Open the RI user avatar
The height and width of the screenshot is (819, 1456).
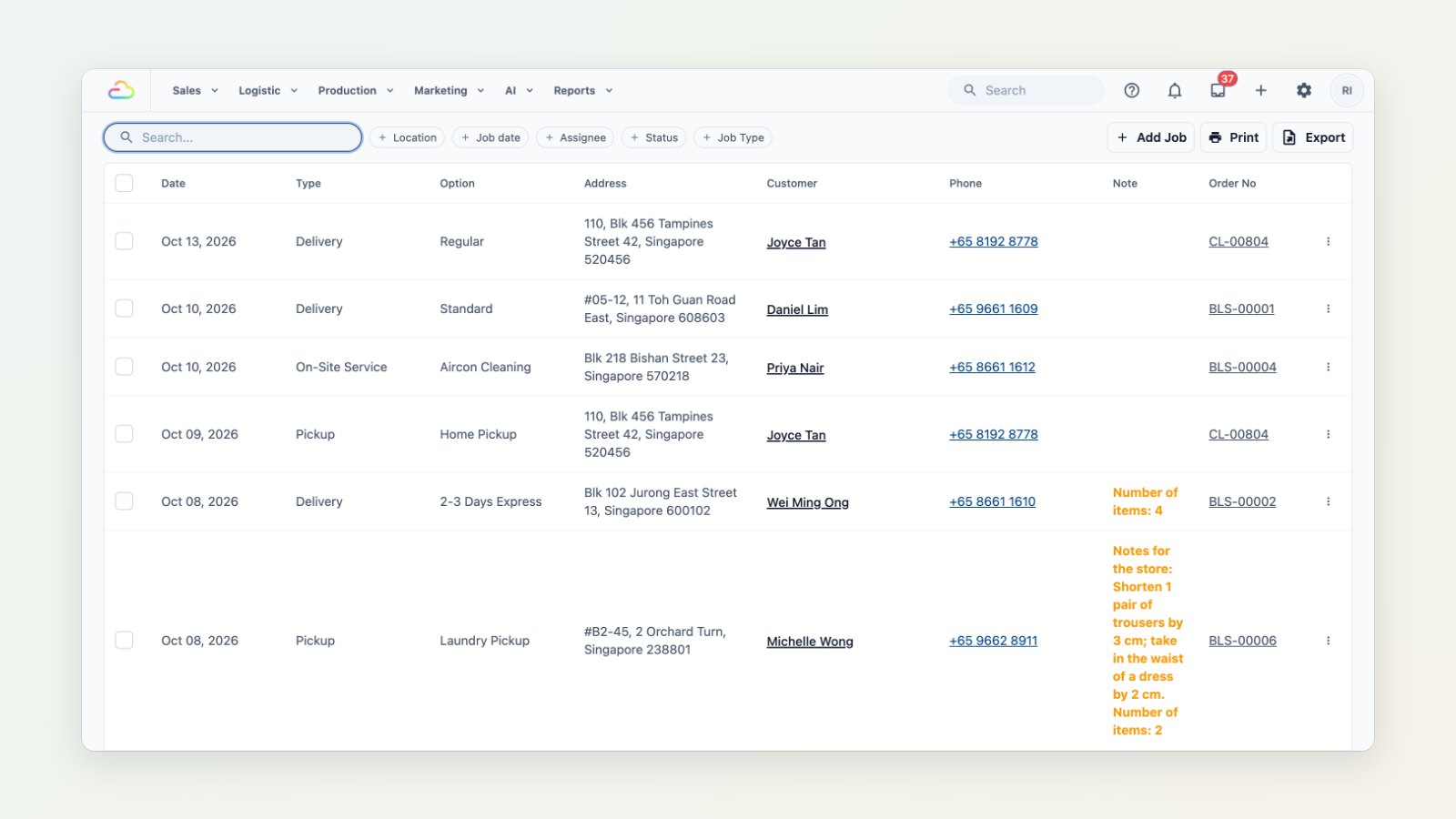(1347, 90)
